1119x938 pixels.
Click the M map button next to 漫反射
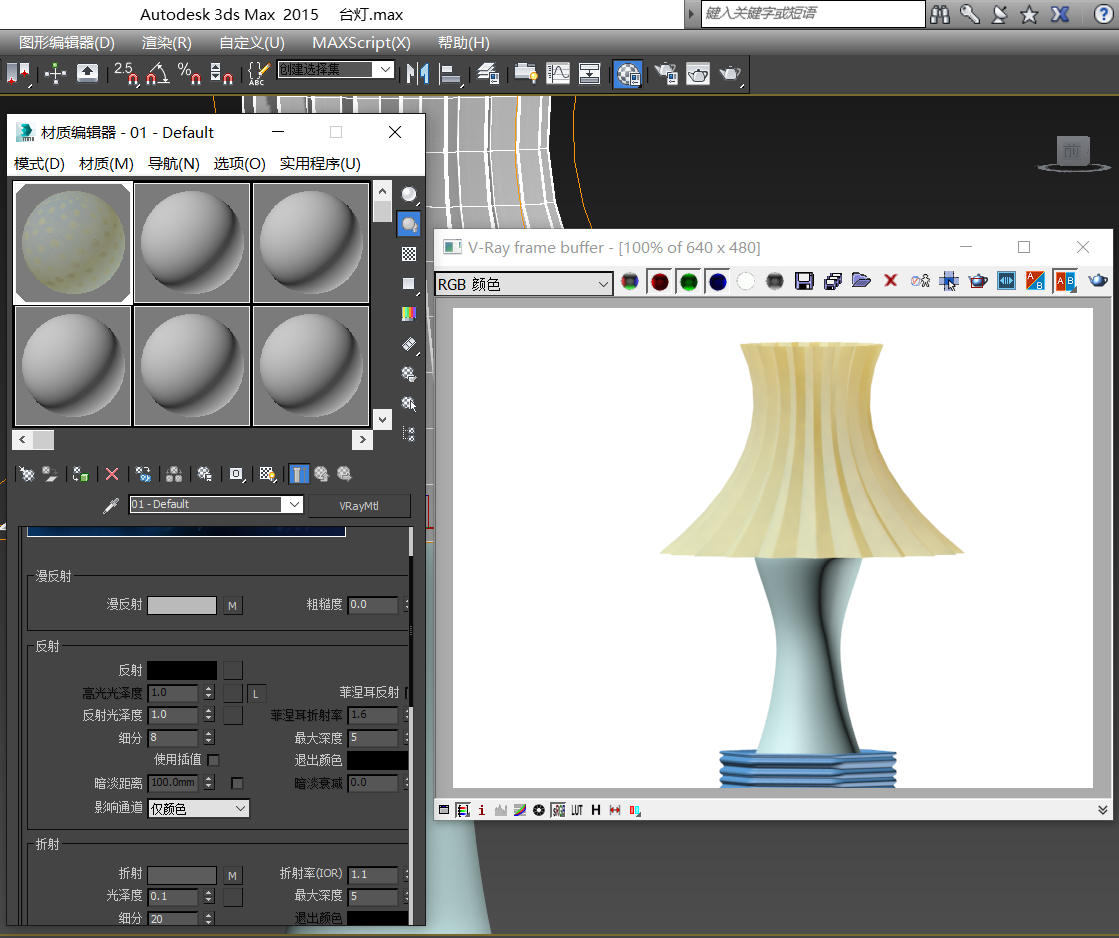coord(232,605)
